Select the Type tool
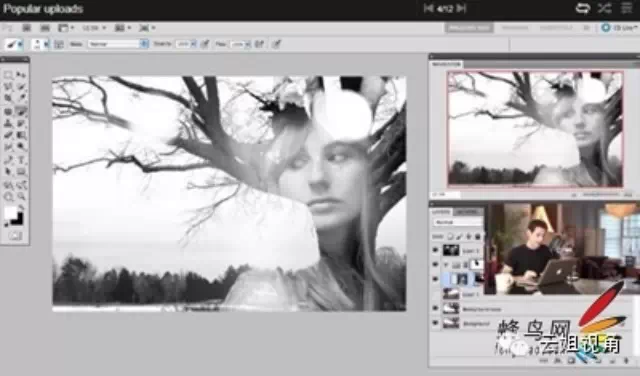Screen dimensions: 640x376 pos(22,160)
